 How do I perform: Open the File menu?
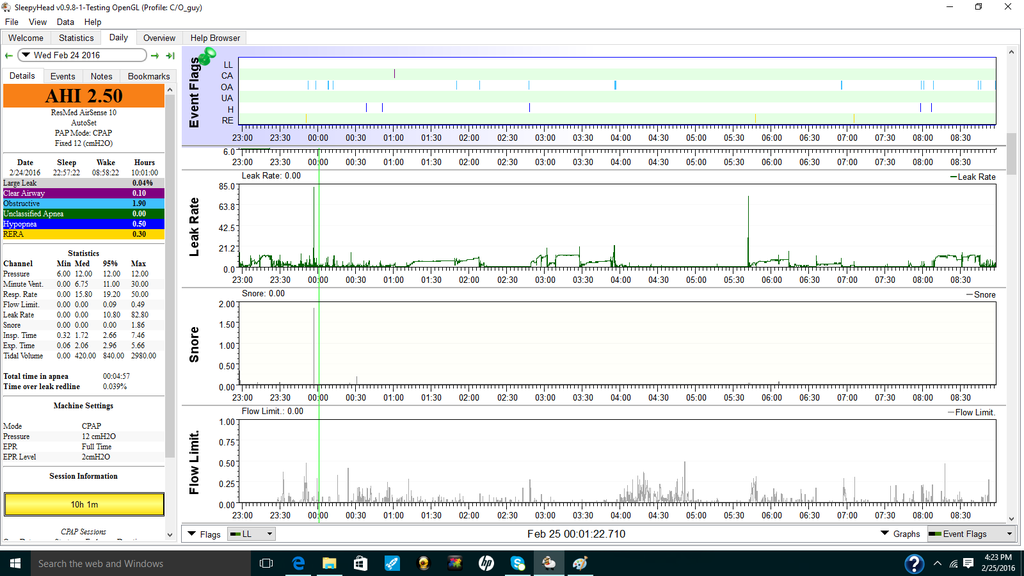pos(12,22)
